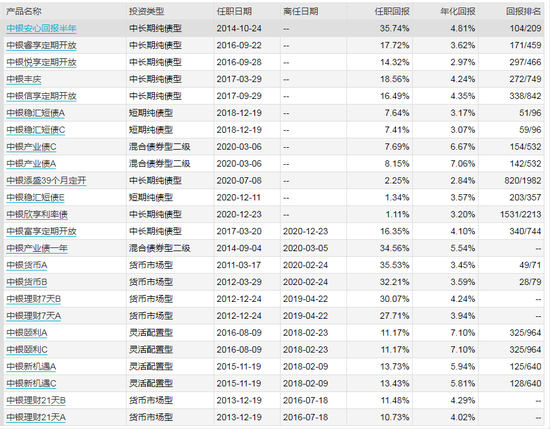
Task: Click the 年化回报 column header
Action: point(458,11)
